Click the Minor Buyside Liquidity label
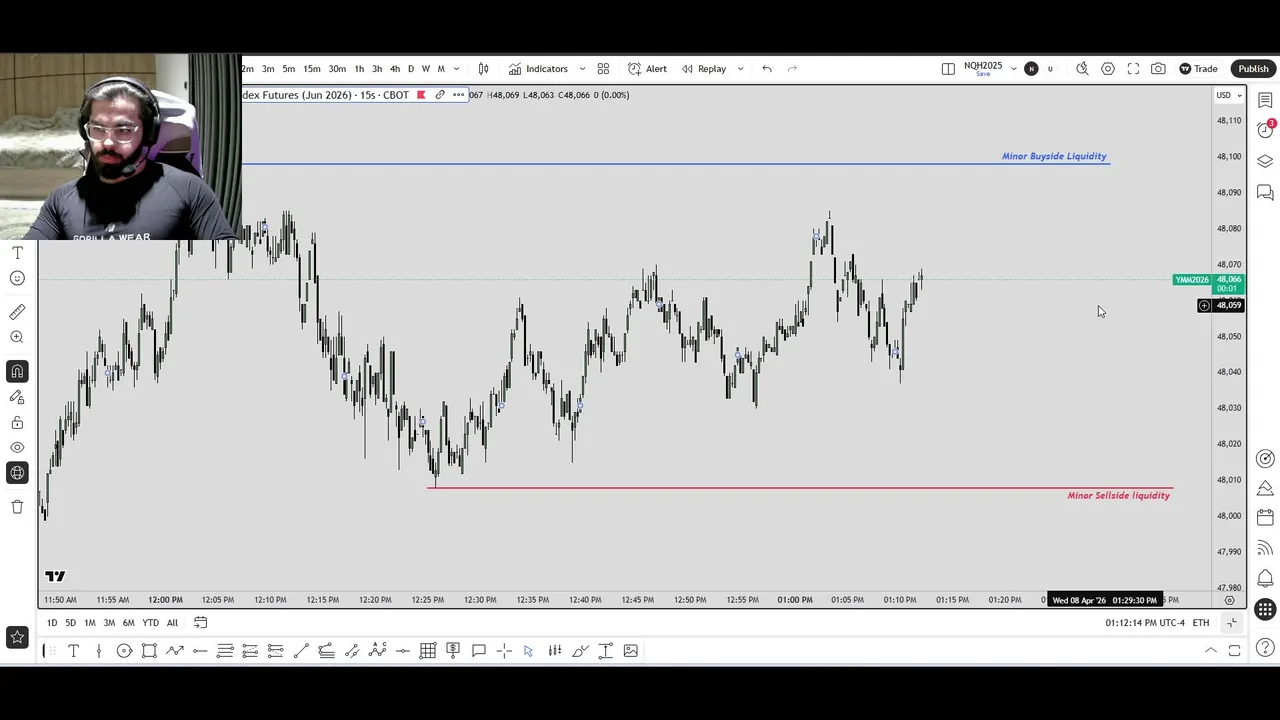 pyautogui.click(x=1054, y=156)
